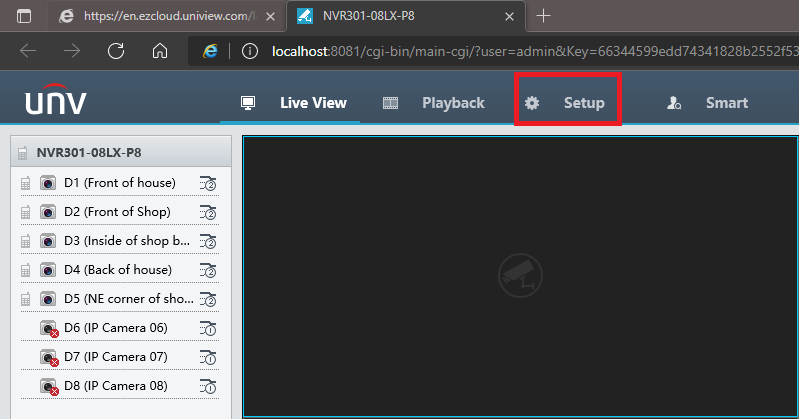Click the stream type icon for D2
Viewport: 799px width, 419px height.
(208, 212)
